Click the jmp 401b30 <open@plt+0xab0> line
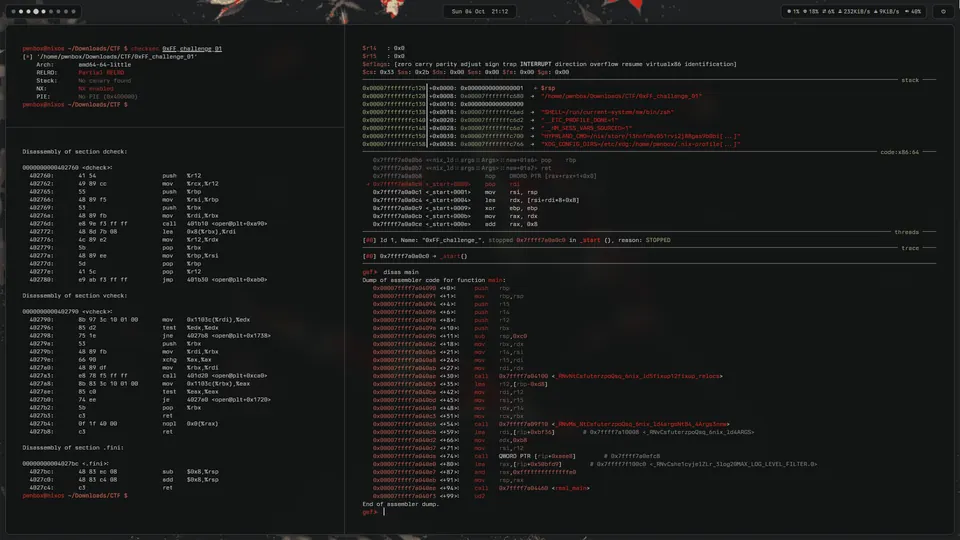The width and height of the screenshot is (960, 540). coord(148,279)
